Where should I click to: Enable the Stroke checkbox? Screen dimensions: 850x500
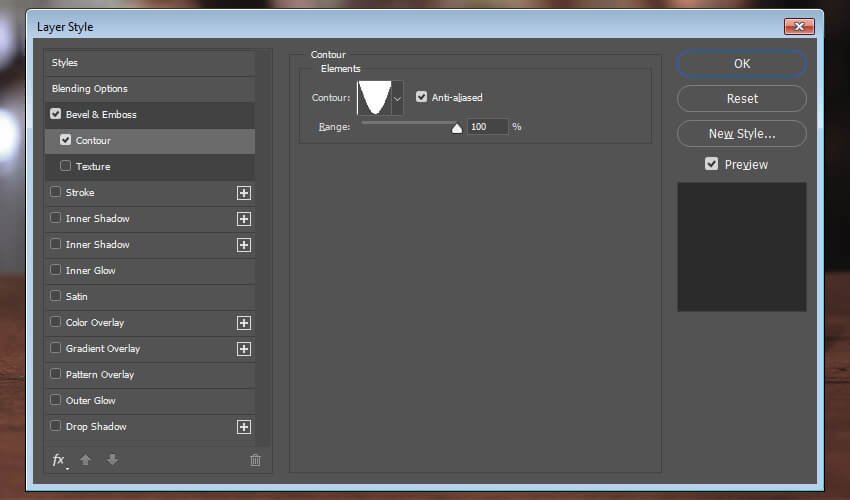pos(55,191)
